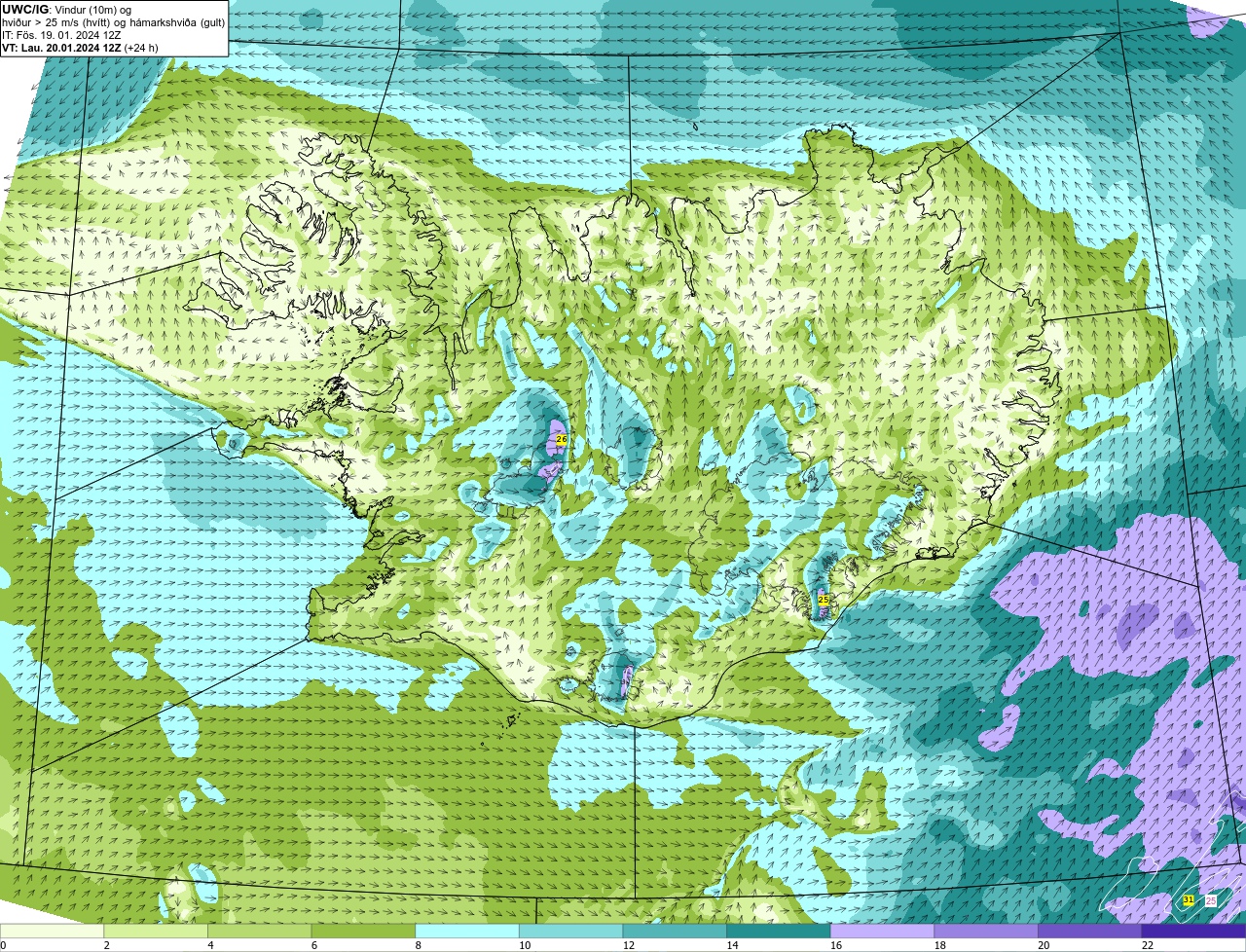Click the 'VT: Lau. 20.01.2024 12Z (+24 h)' line

point(80,48)
